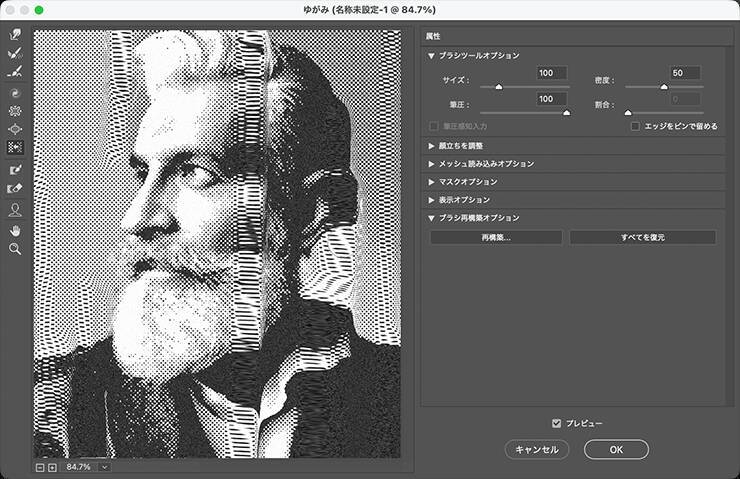Toggle the プレビュー checkbox
Viewport: 740px width, 479px height.
tap(557, 423)
